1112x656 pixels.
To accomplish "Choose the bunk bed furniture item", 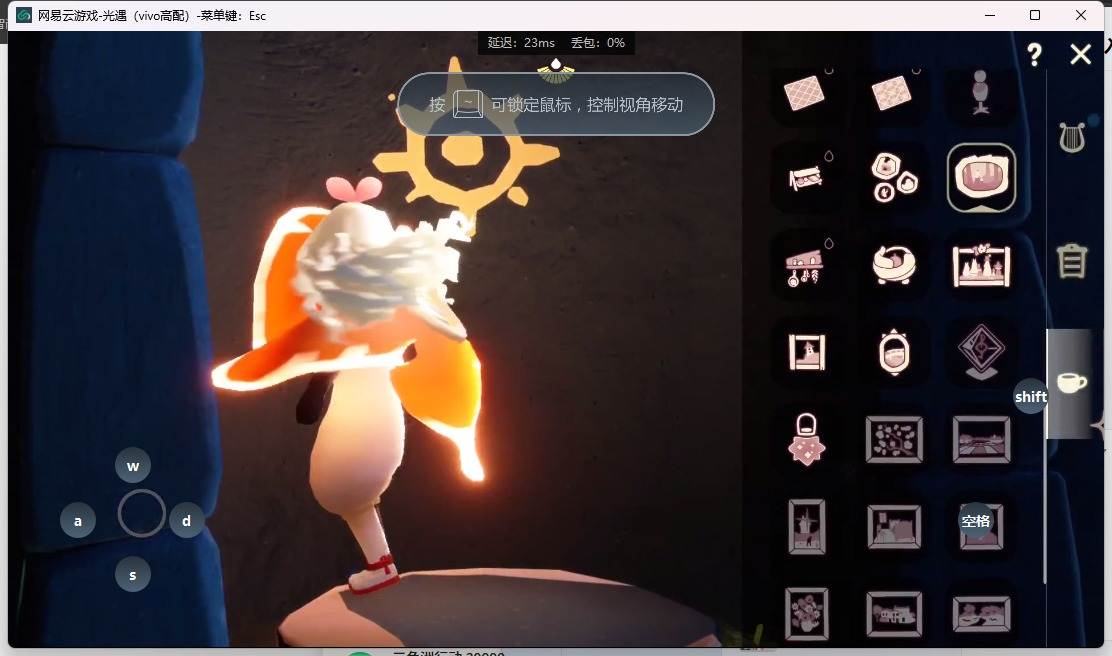I will (x=806, y=177).
